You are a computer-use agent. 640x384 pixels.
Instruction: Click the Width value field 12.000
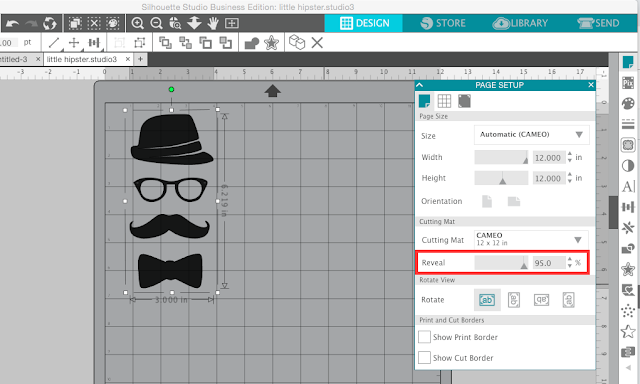click(x=549, y=158)
